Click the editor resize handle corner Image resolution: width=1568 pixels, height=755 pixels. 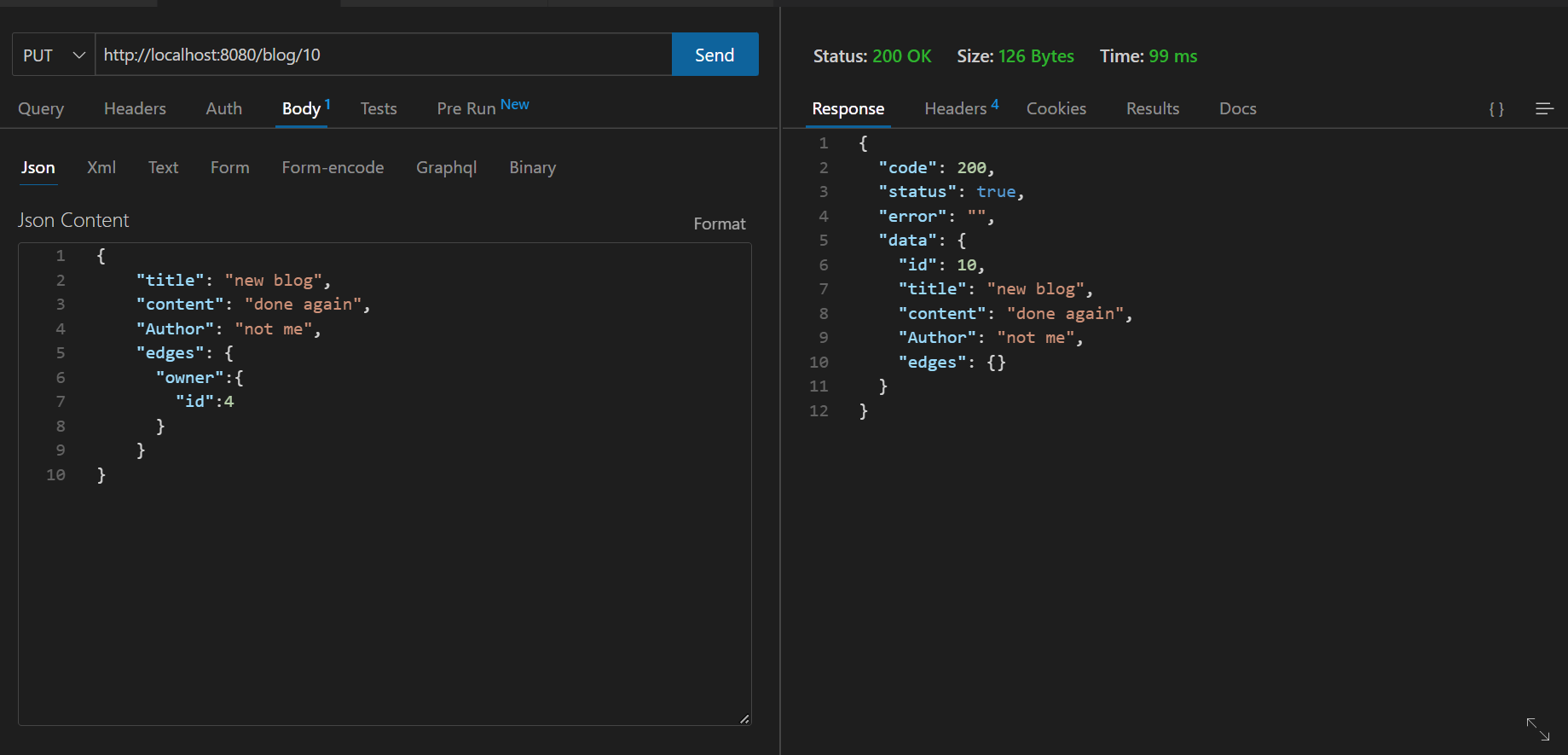point(744,718)
